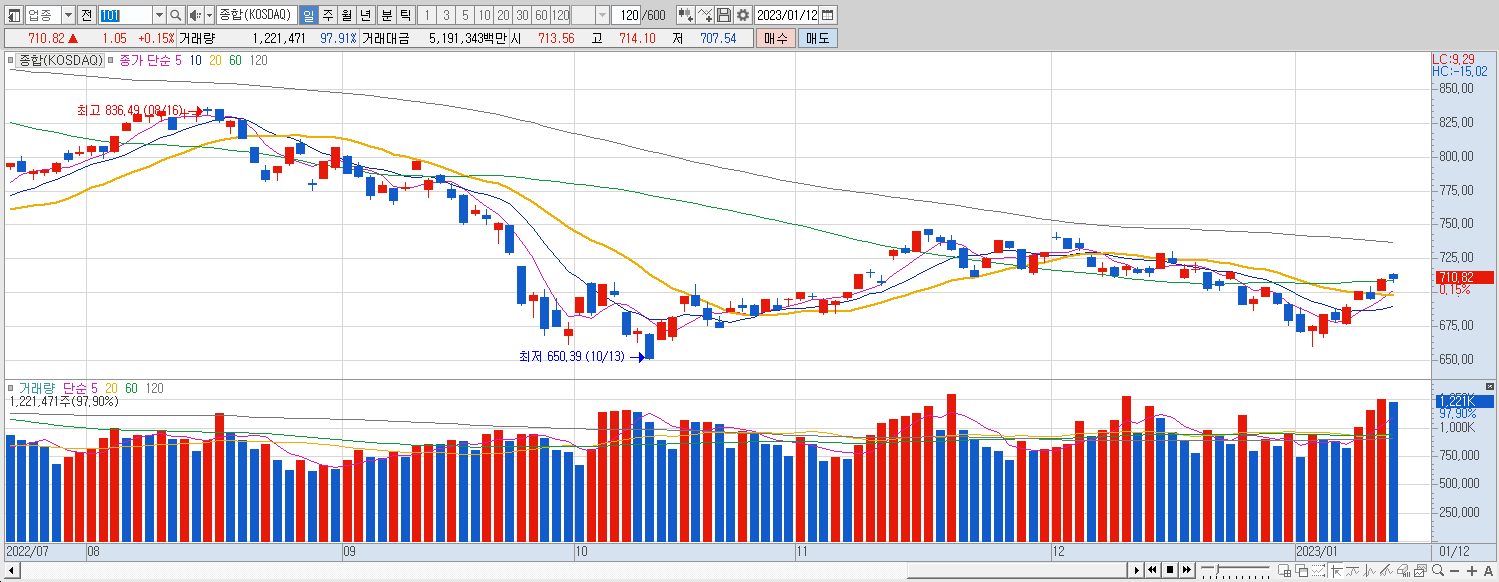Click the A text tool icon

click(x=1488, y=571)
